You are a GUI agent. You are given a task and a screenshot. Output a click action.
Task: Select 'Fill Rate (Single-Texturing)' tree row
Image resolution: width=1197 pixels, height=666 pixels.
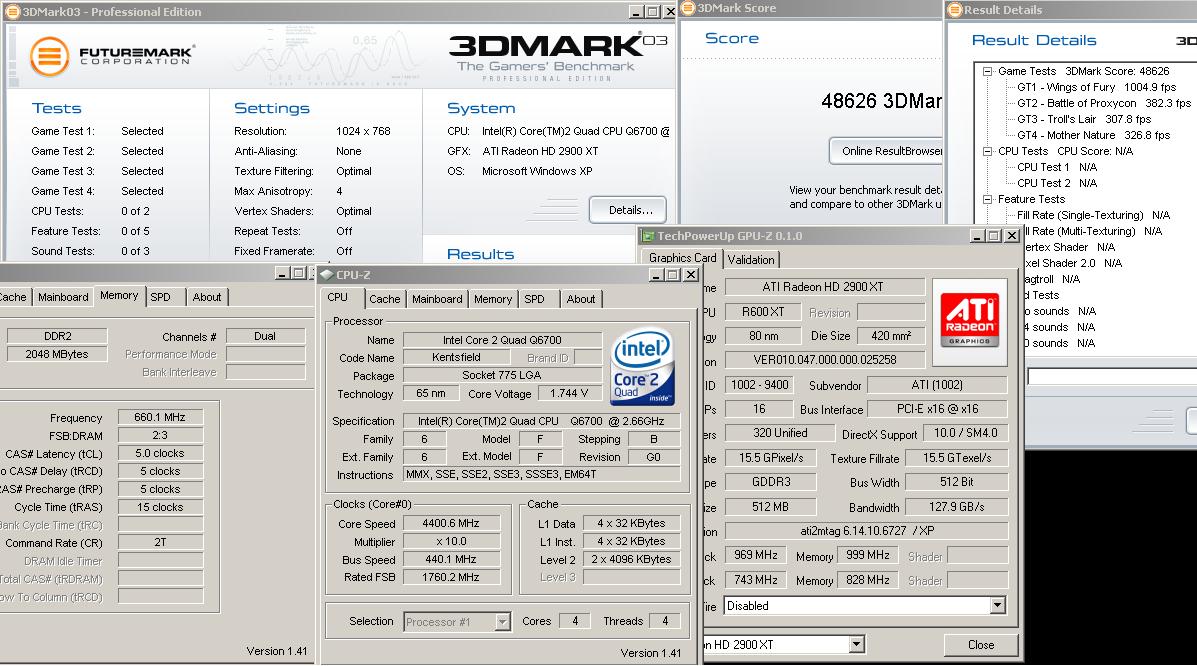coord(1093,215)
